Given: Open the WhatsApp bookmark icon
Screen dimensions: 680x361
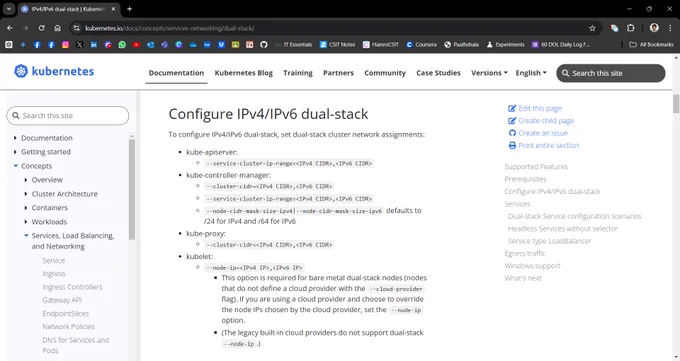Looking at the screenshot, I should pos(122,44).
